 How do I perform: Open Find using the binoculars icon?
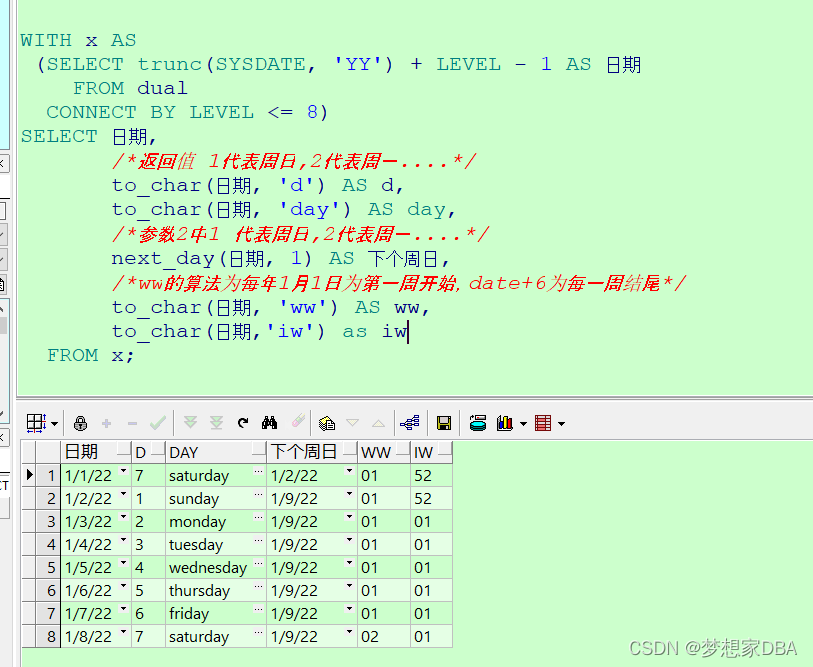click(x=268, y=422)
